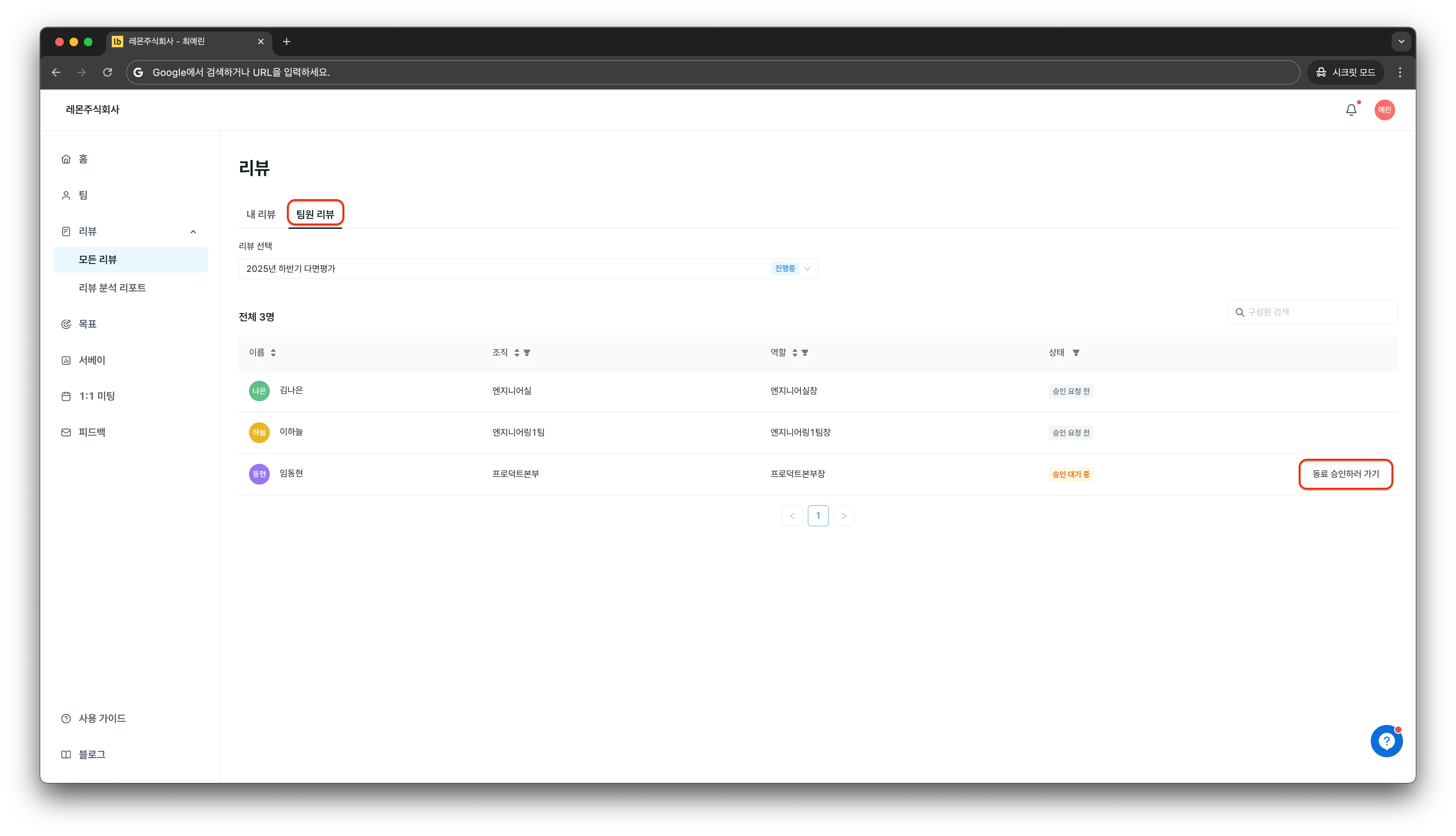Go to the previous page arrow
This screenshot has width=1456, height=836.
click(x=792, y=516)
